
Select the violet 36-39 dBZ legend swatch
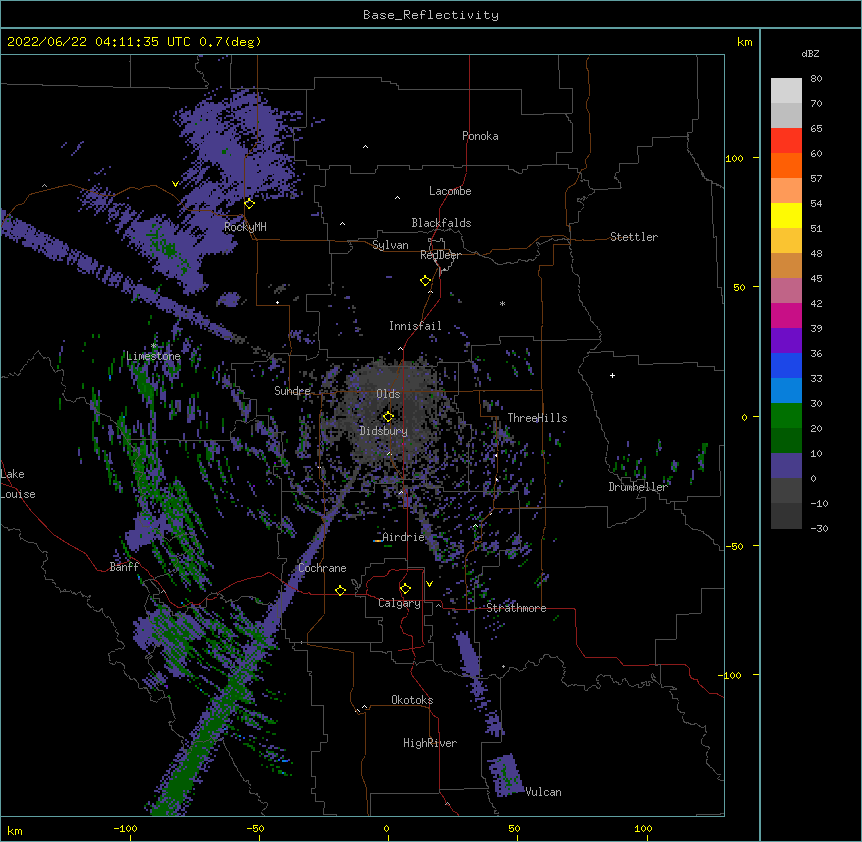point(786,341)
